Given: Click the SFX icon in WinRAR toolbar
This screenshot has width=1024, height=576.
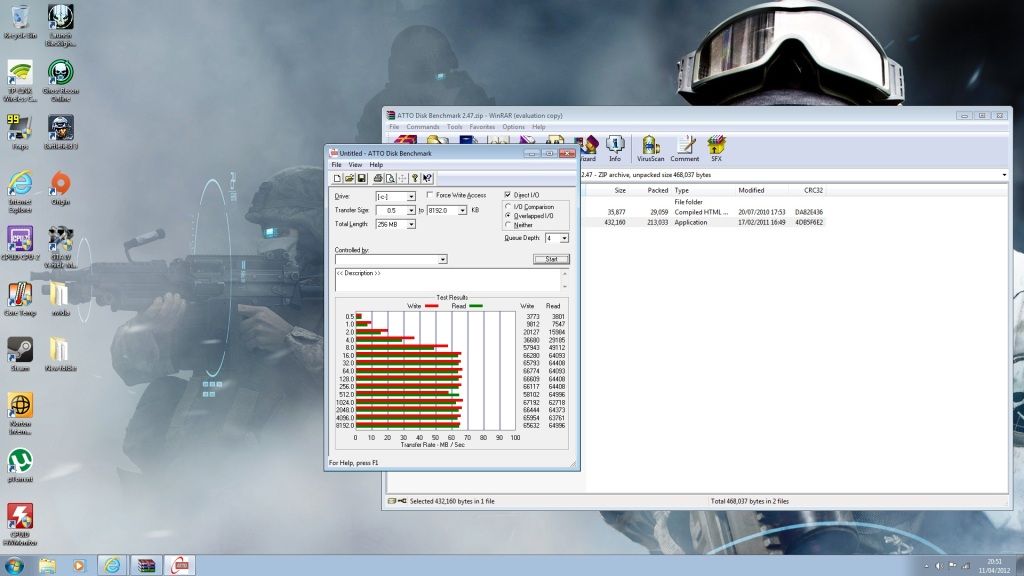Looking at the screenshot, I should coord(716,146).
